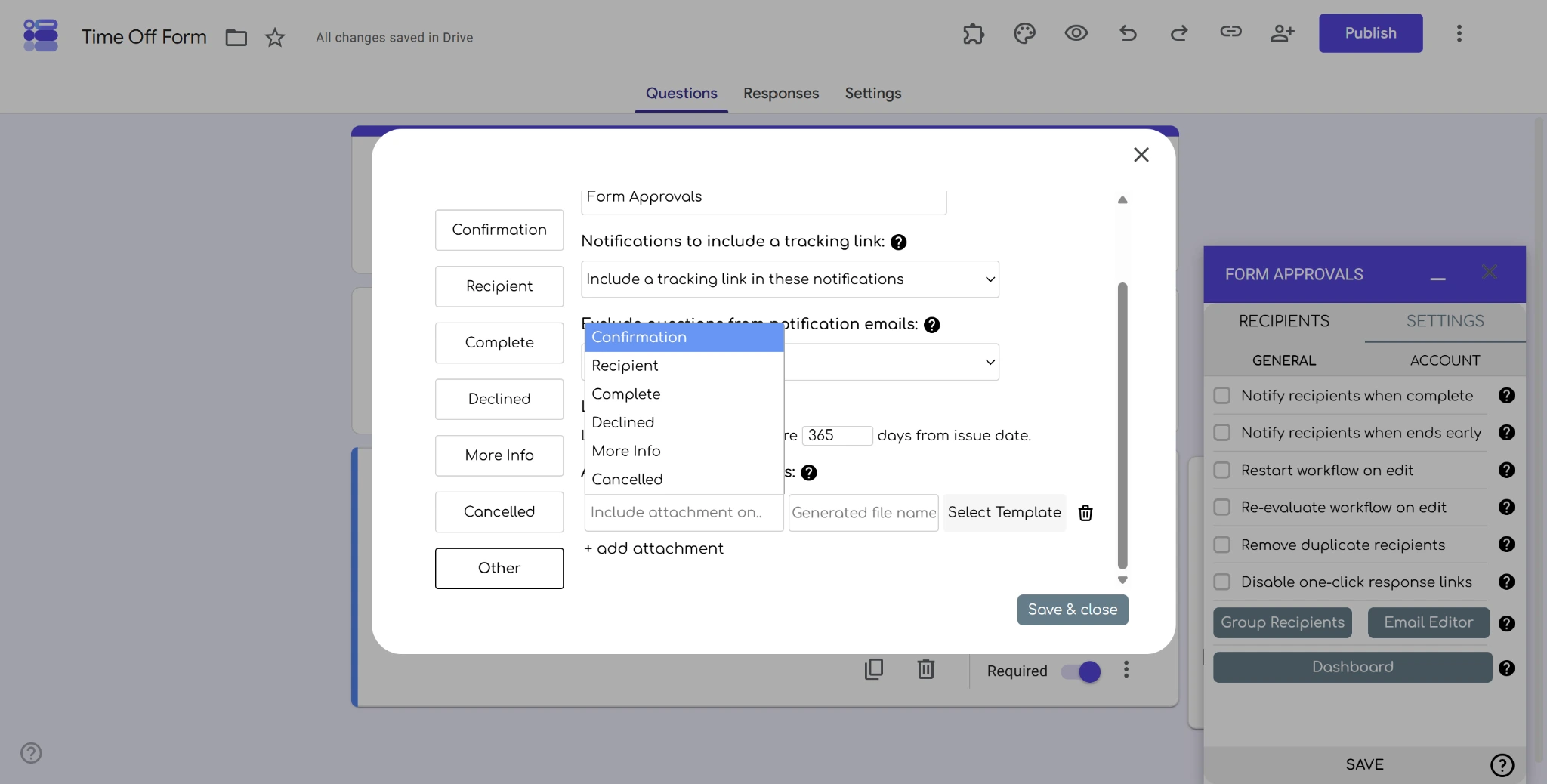Help icon for Restart workflow on edit
This screenshot has height=784, width=1547.
1506,470
